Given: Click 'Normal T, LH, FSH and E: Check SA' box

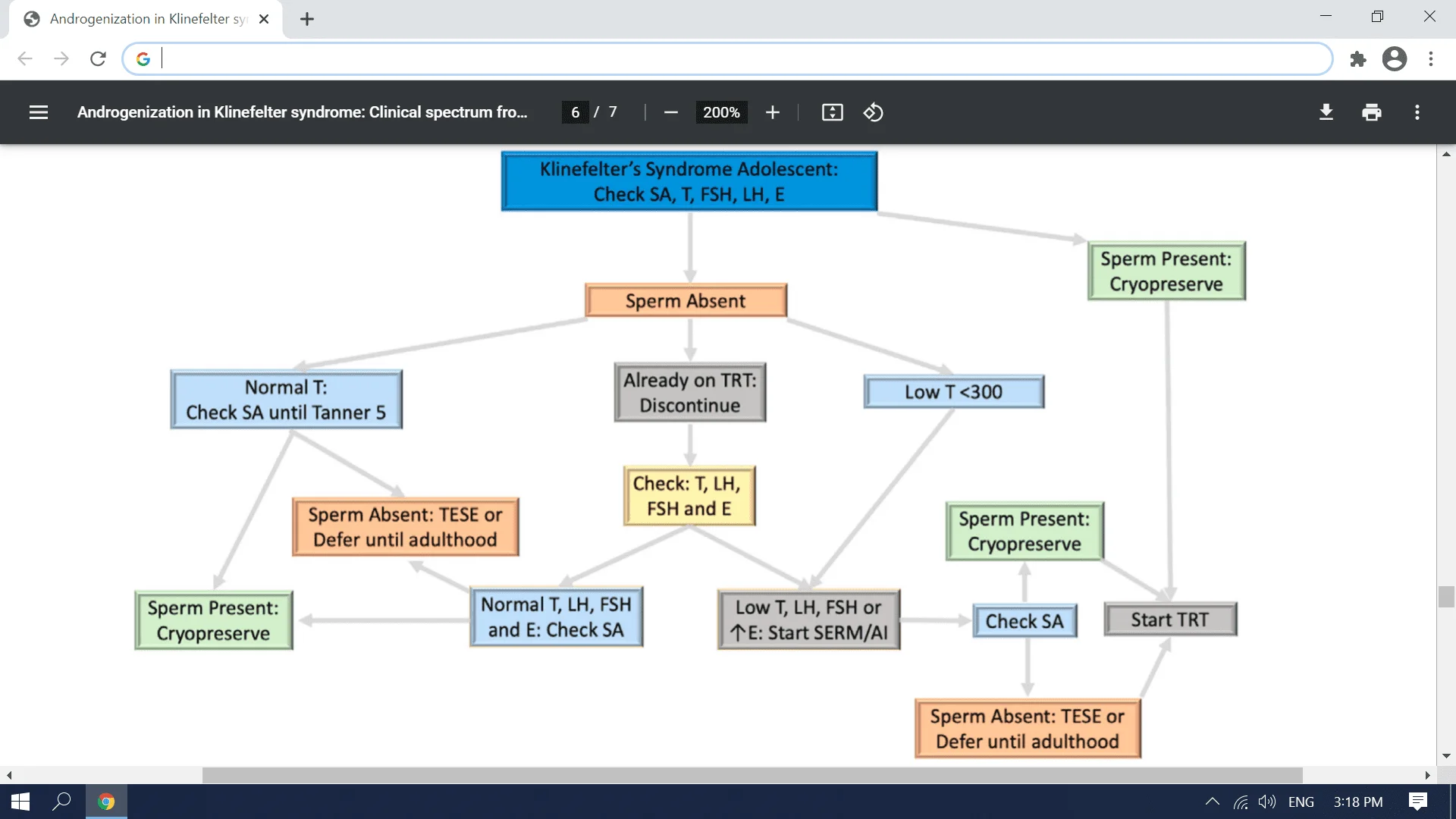Looking at the screenshot, I should [557, 617].
